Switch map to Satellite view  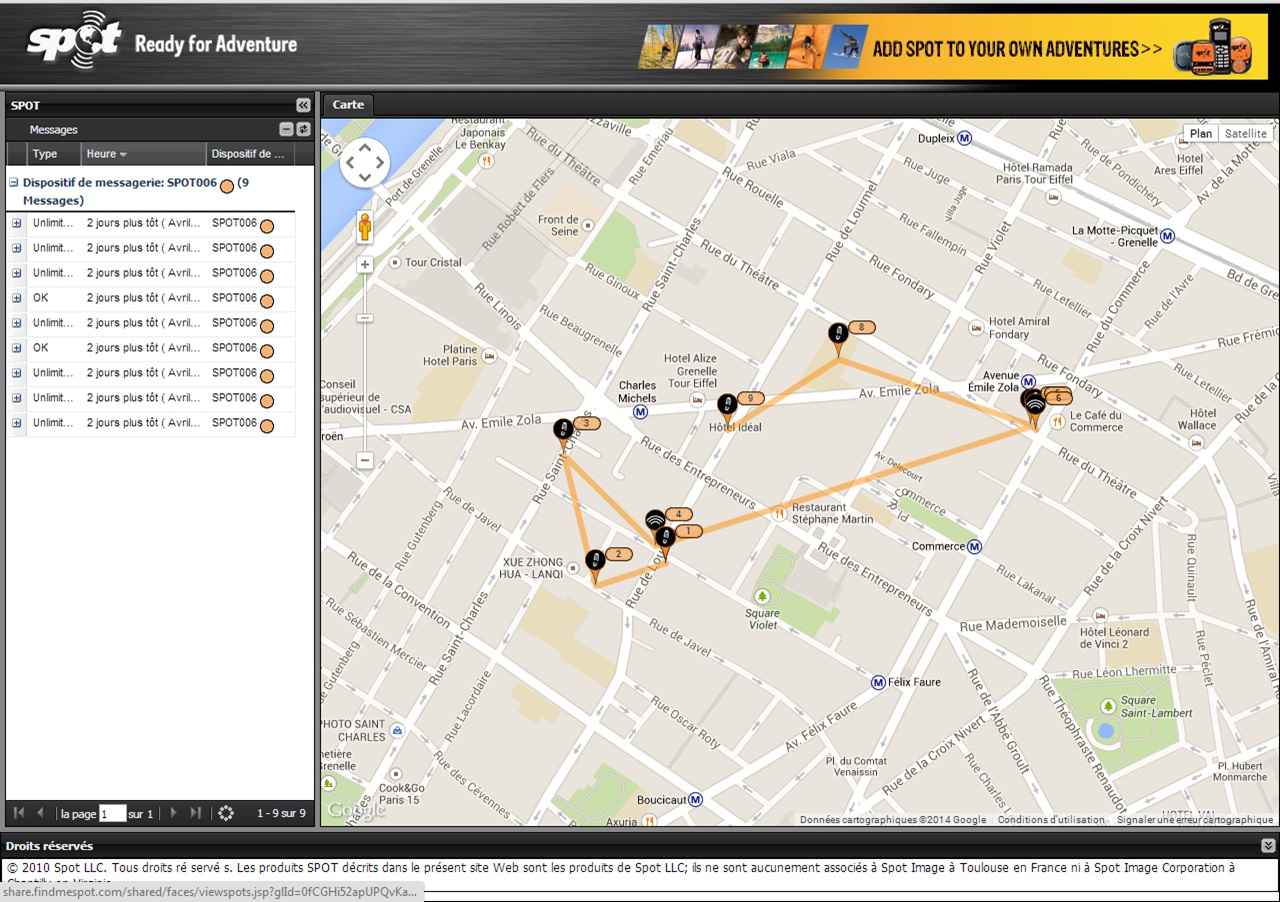point(1246,134)
